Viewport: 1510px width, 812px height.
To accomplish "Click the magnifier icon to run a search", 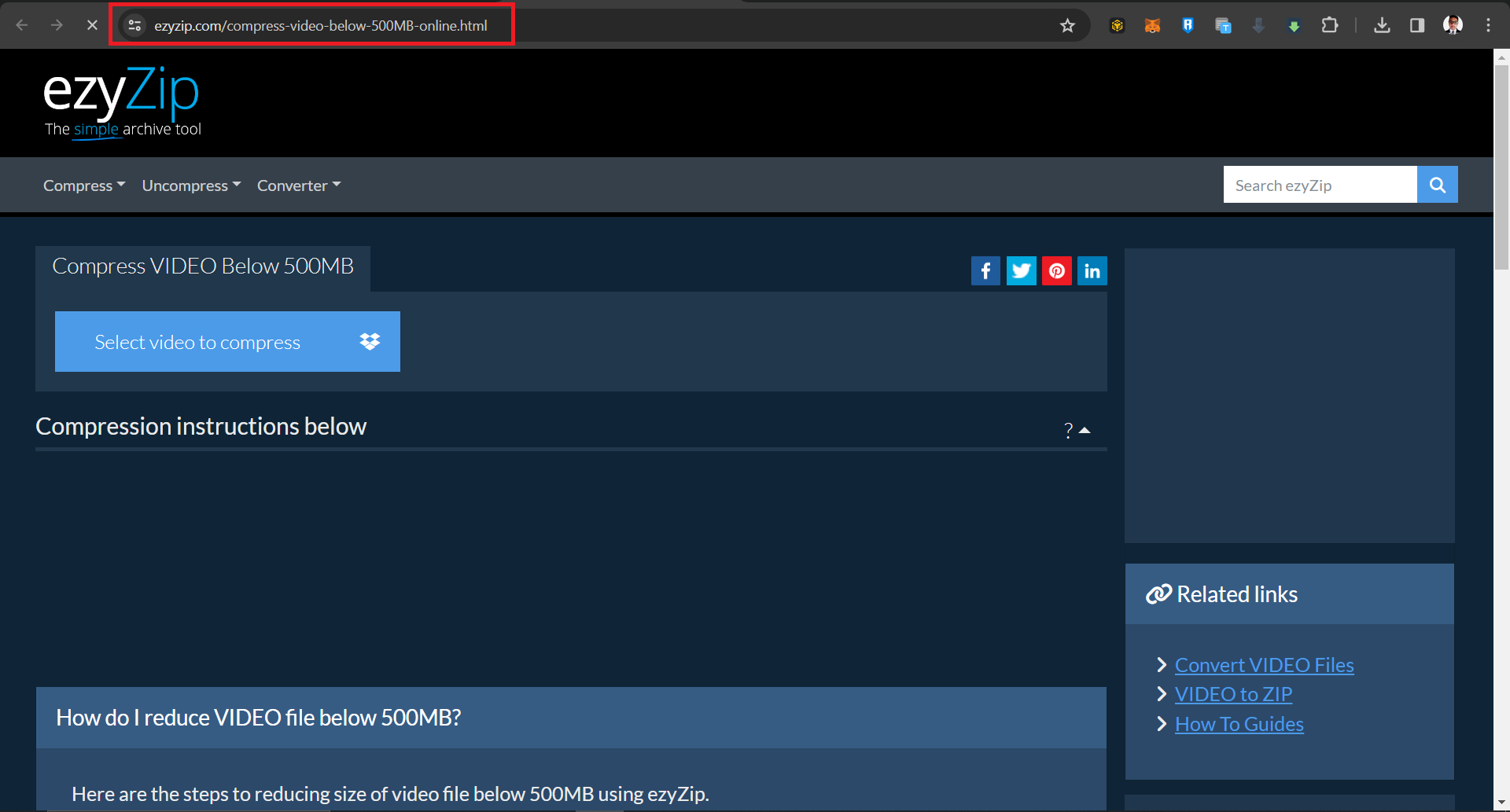I will 1437,184.
